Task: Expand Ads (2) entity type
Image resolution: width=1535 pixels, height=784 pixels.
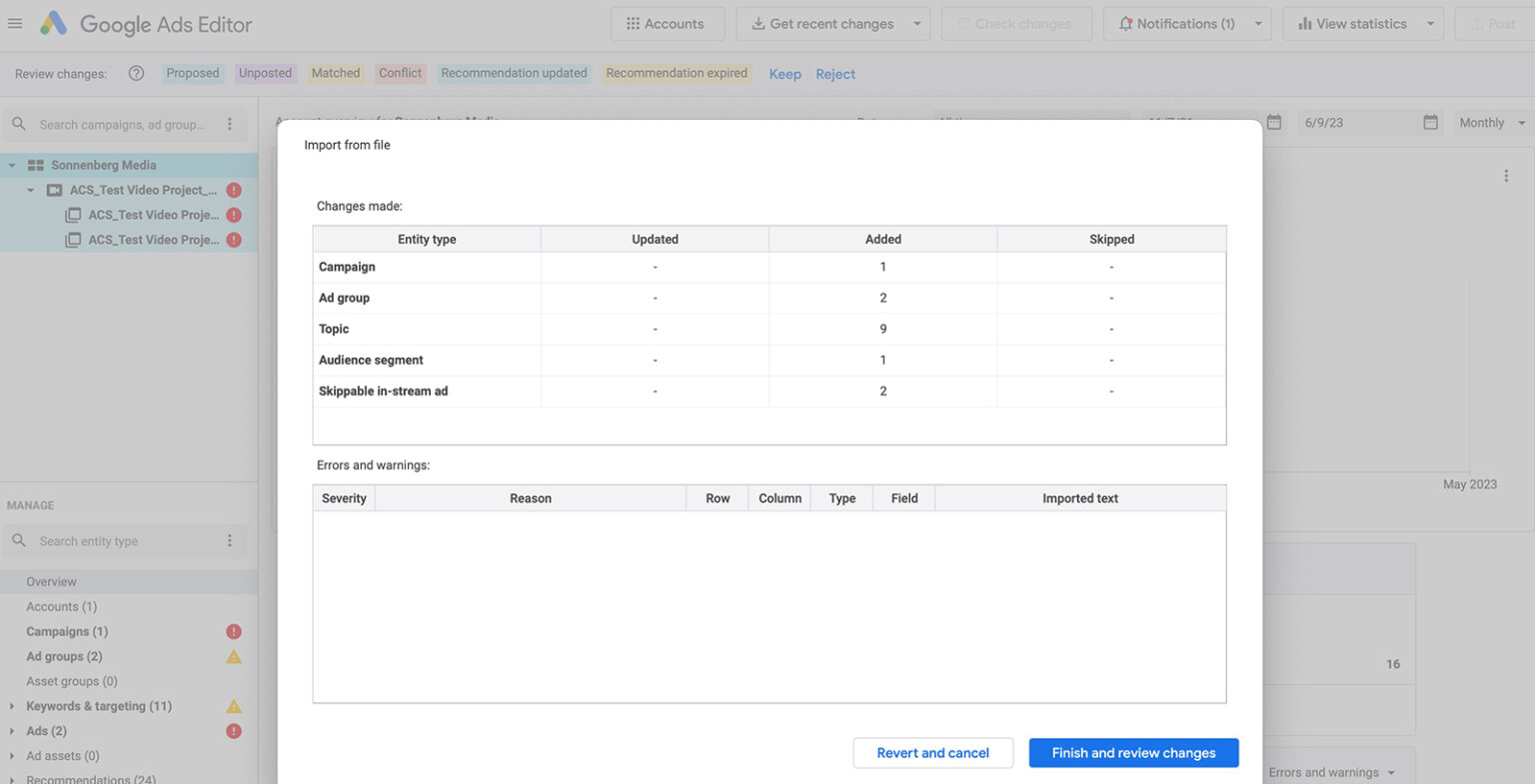Action: 12,732
